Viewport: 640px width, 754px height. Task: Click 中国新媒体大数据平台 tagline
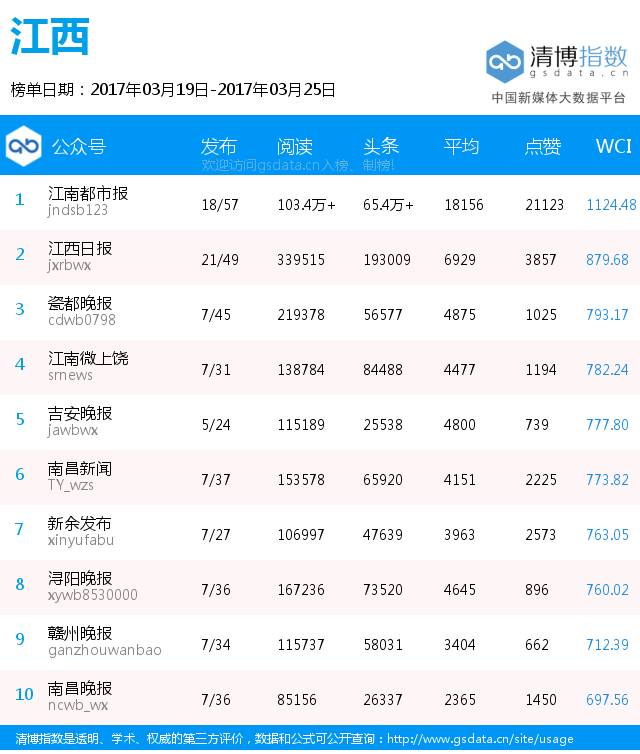[x=558, y=98]
